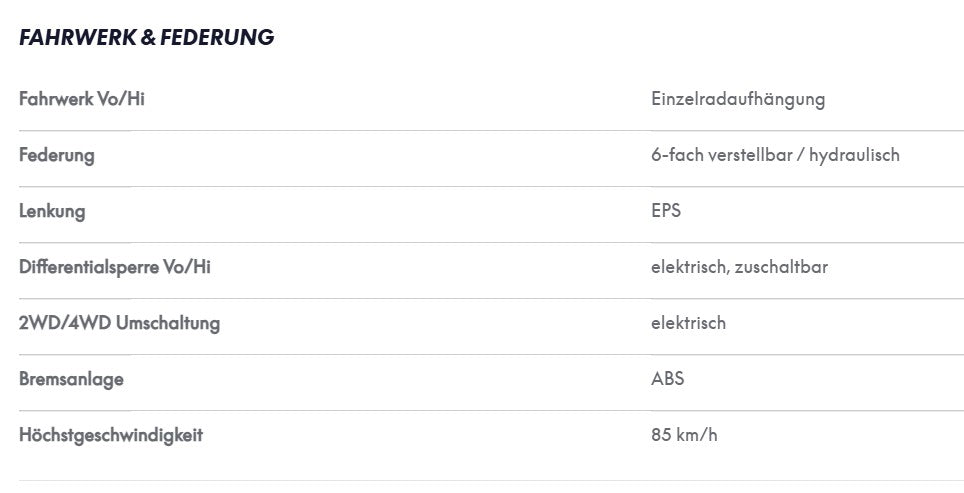This screenshot has height=493, width=964.
Task: Click the elektrisch, zuschaltbar value
Action: [x=740, y=267]
